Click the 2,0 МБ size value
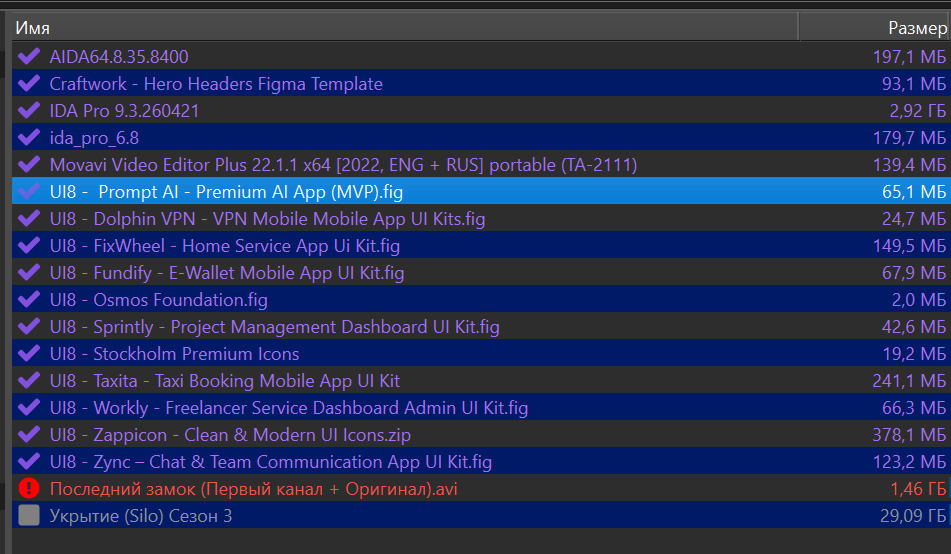 (x=919, y=300)
